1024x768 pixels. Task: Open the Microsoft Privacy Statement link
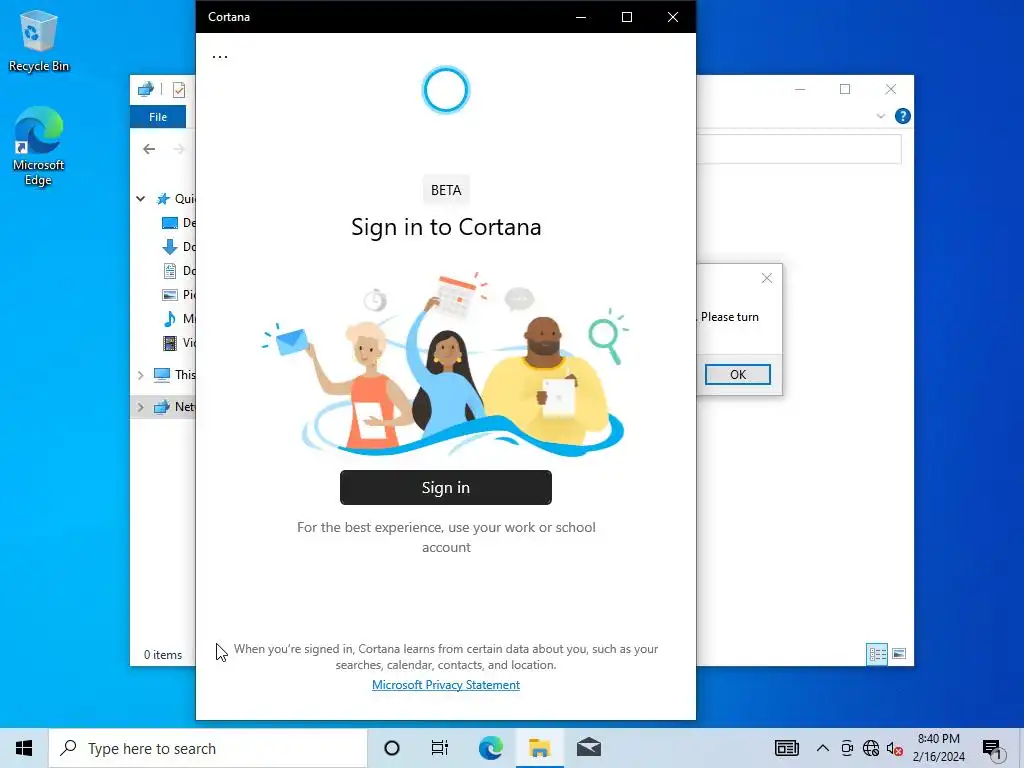pyautogui.click(x=445, y=684)
